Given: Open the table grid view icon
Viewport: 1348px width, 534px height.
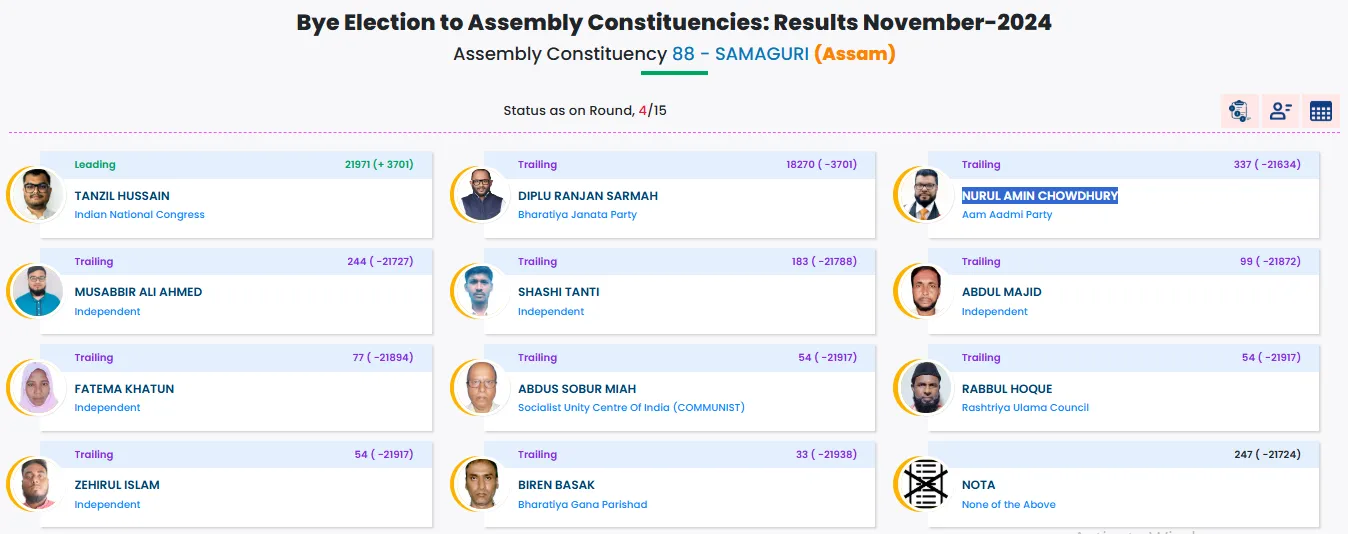Looking at the screenshot, I should [x=1321, y=111].
